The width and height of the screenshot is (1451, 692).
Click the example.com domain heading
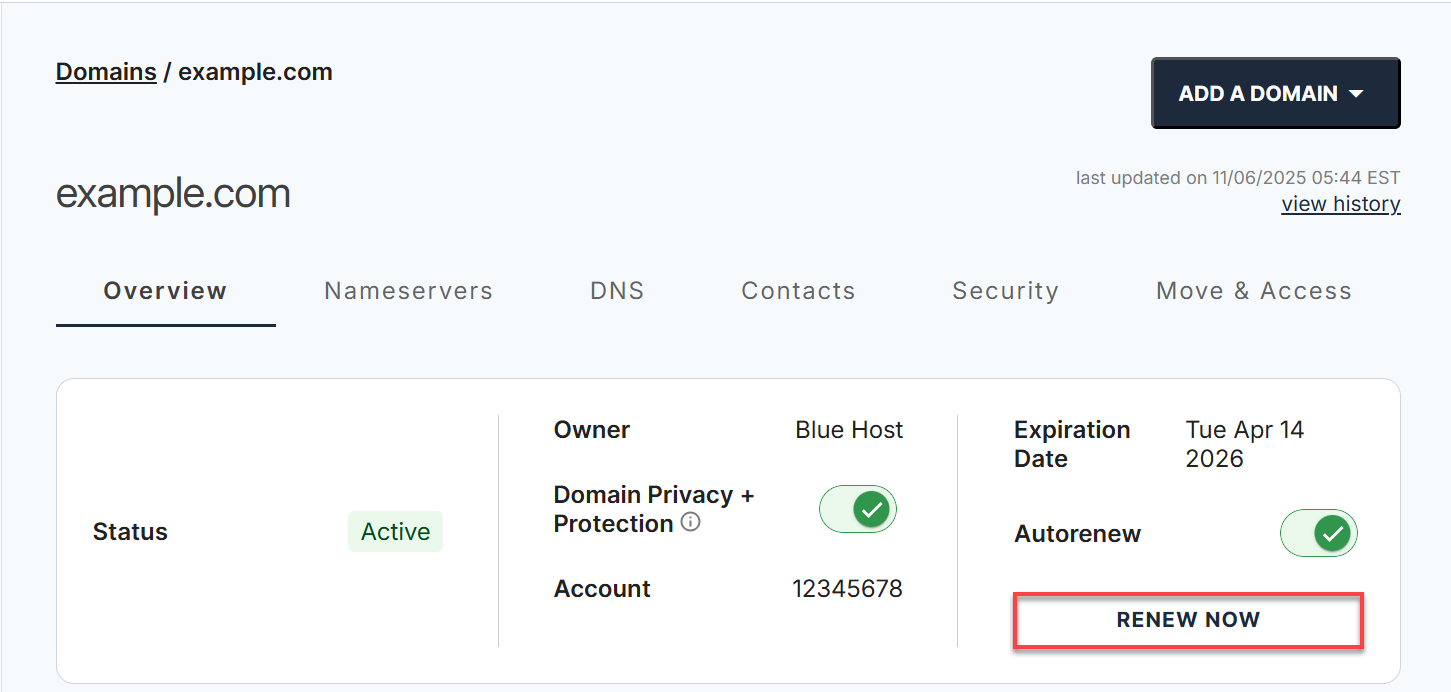tap(172, 193)
